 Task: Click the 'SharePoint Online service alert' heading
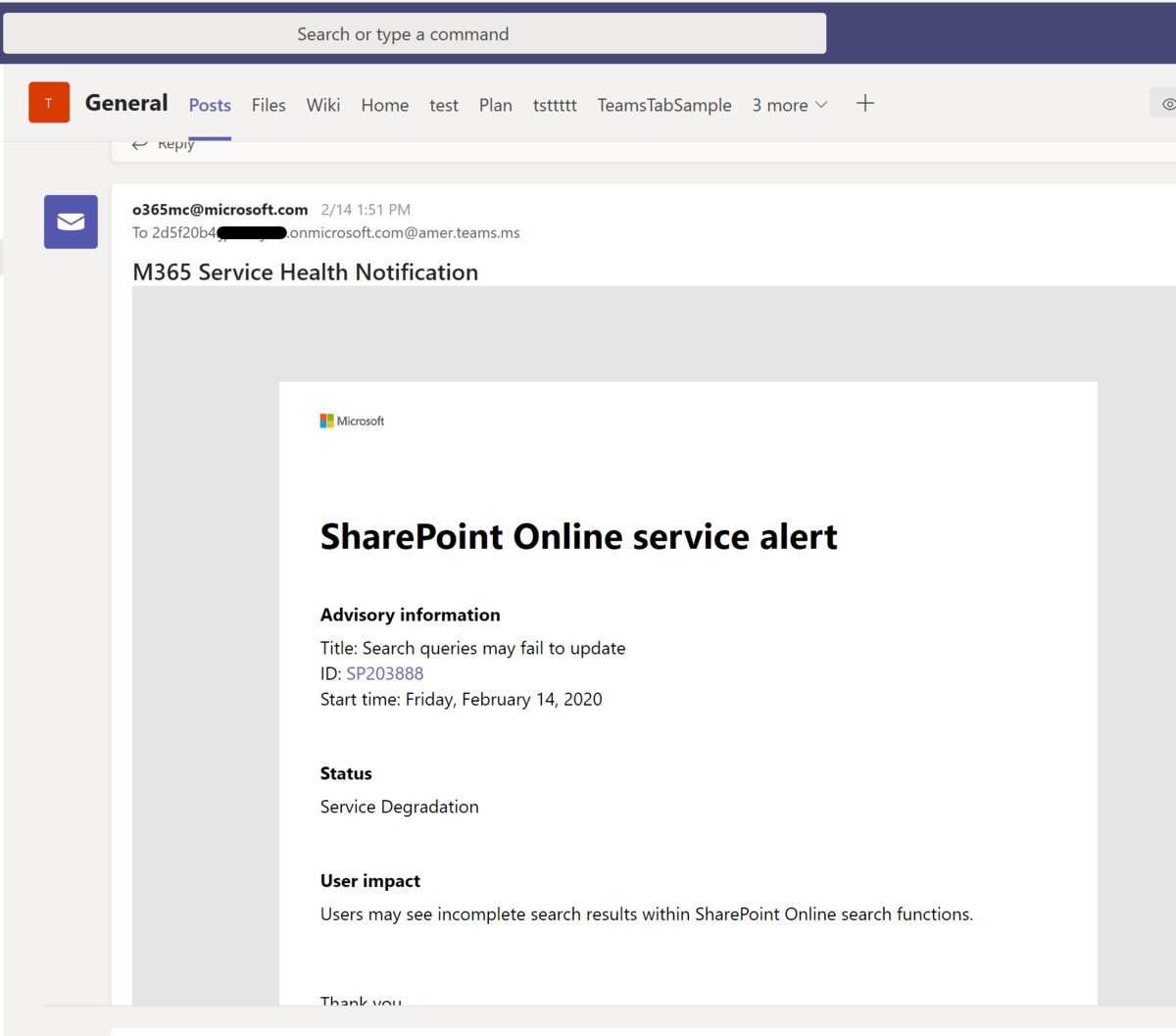579,536
